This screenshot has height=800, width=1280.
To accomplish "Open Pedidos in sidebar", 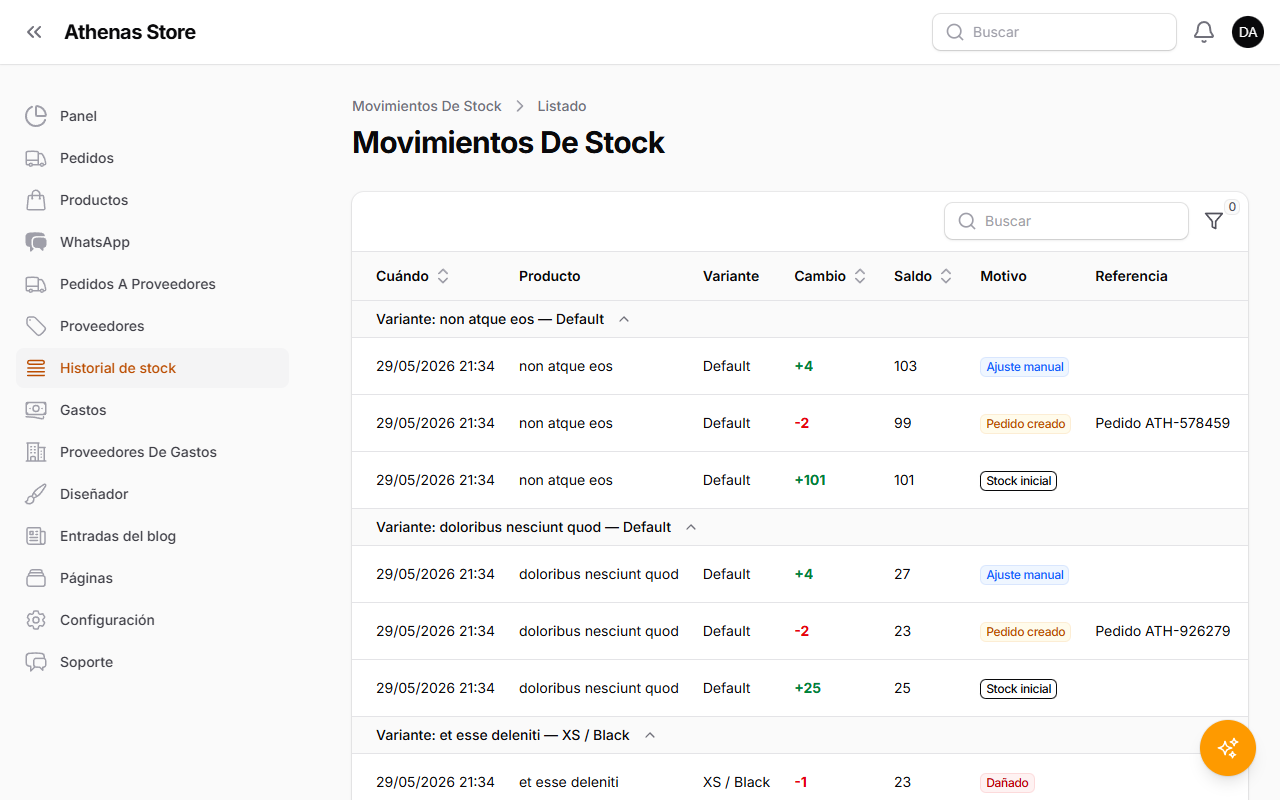I will tap(152, 158).
